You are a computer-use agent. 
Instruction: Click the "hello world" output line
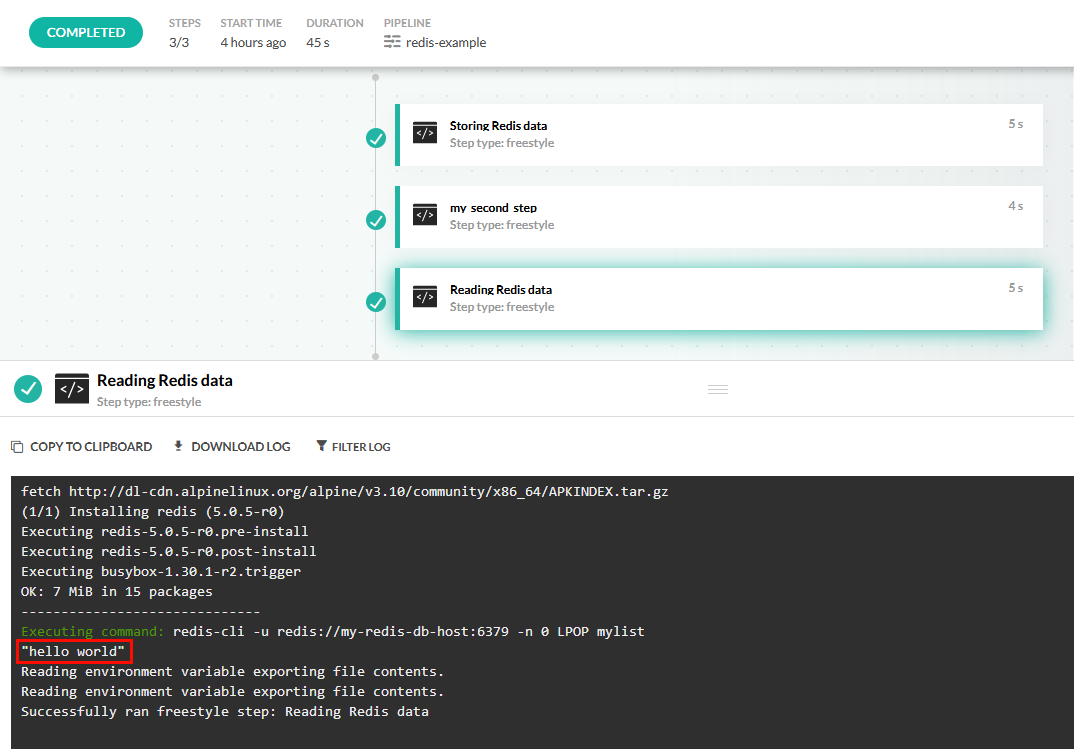(x=75, y=652)
